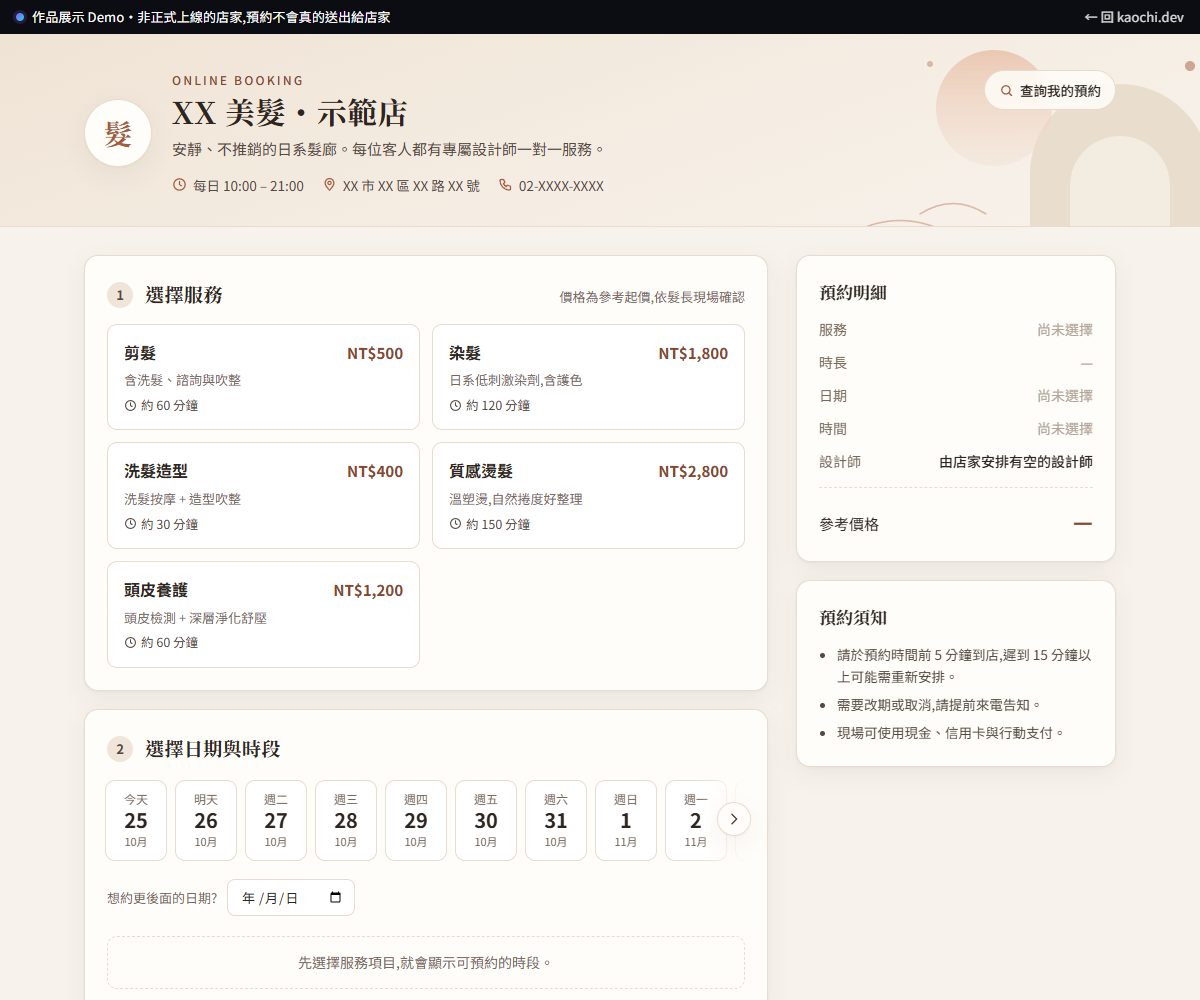This screenshot has height=1000, width=1200.
Task: Click the XX 市 XX 區 XX 路 XX 號 address
Action: click(411, 186)
